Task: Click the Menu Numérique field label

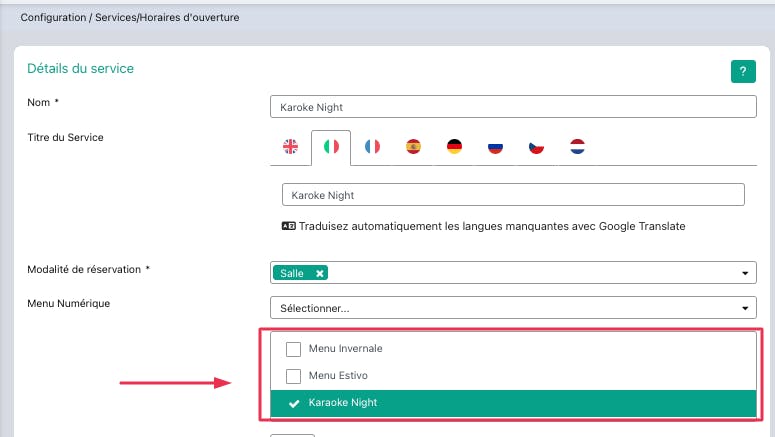Action: pos(69,304)
